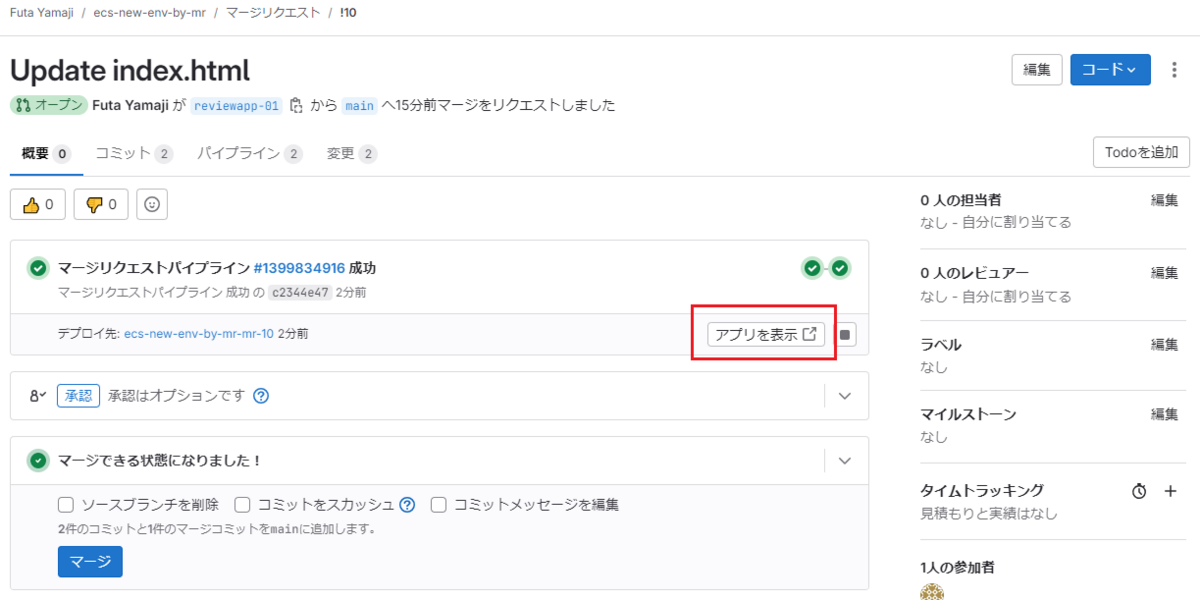1200x600 pixels.
Task: Click the アプリを表示 button
Action: point(766,335)
